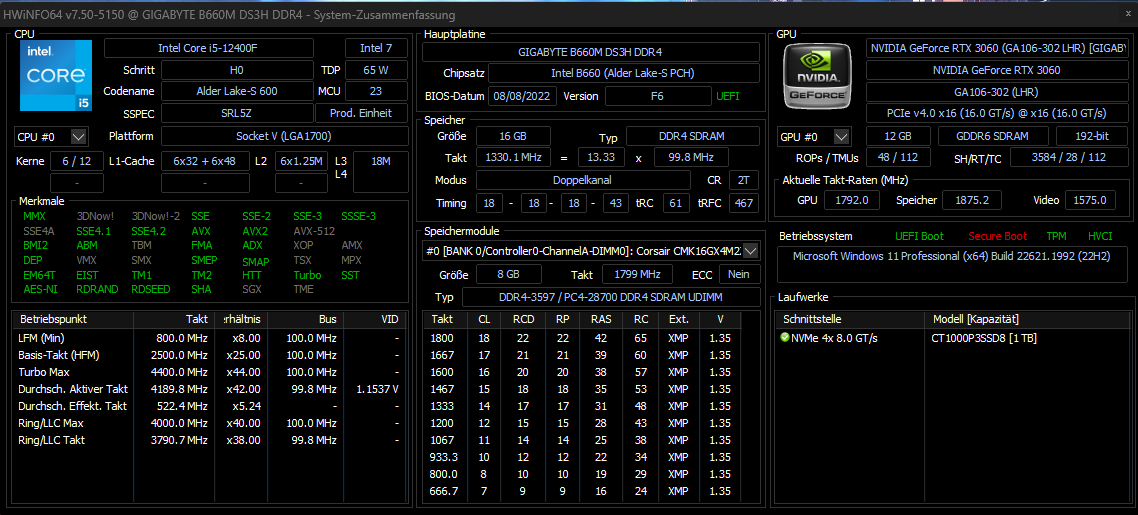Click the memory size 16 GB field

click(x=512, y=136)
